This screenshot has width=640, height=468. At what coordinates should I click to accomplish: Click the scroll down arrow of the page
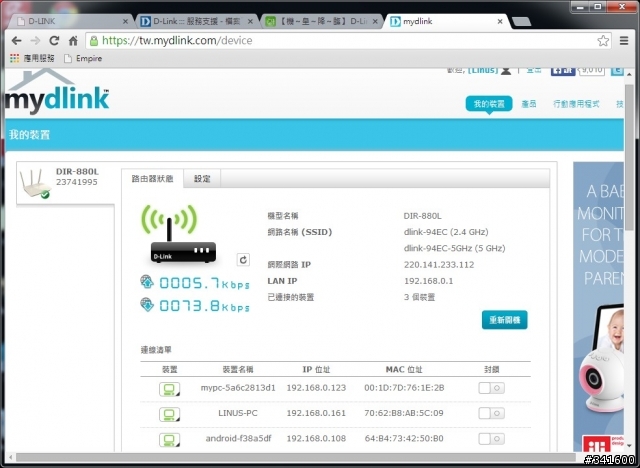coord(629,446)
